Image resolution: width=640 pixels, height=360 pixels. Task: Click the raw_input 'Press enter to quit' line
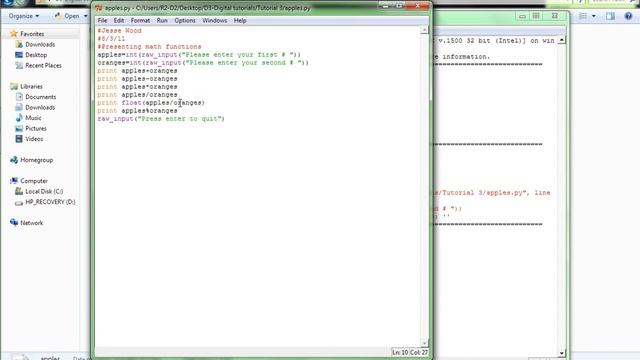[161, 119]
